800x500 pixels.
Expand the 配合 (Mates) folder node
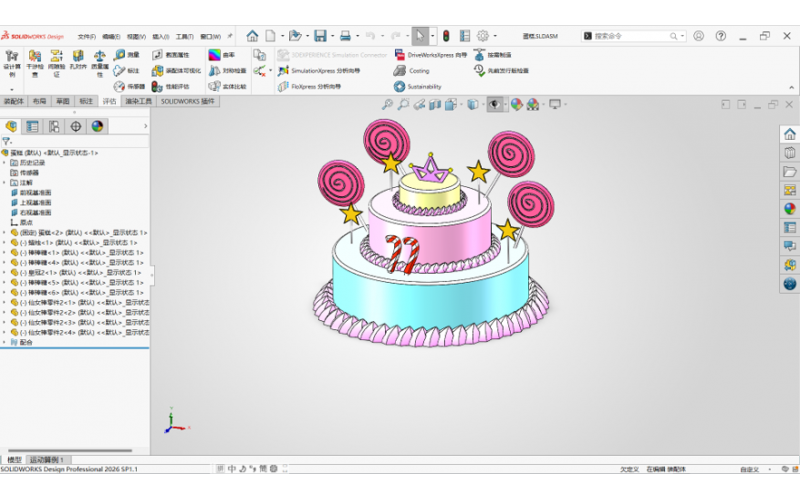click(x=5, y=342)
